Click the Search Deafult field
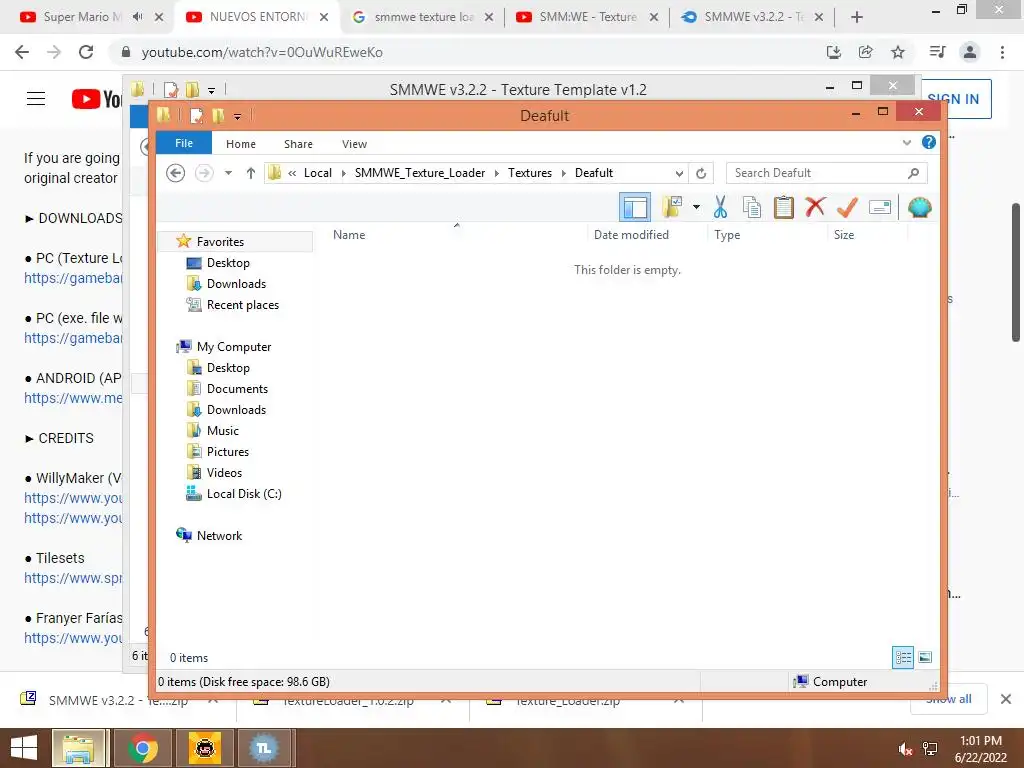Viewport: 1024px width, 768px height. point(826,173)
